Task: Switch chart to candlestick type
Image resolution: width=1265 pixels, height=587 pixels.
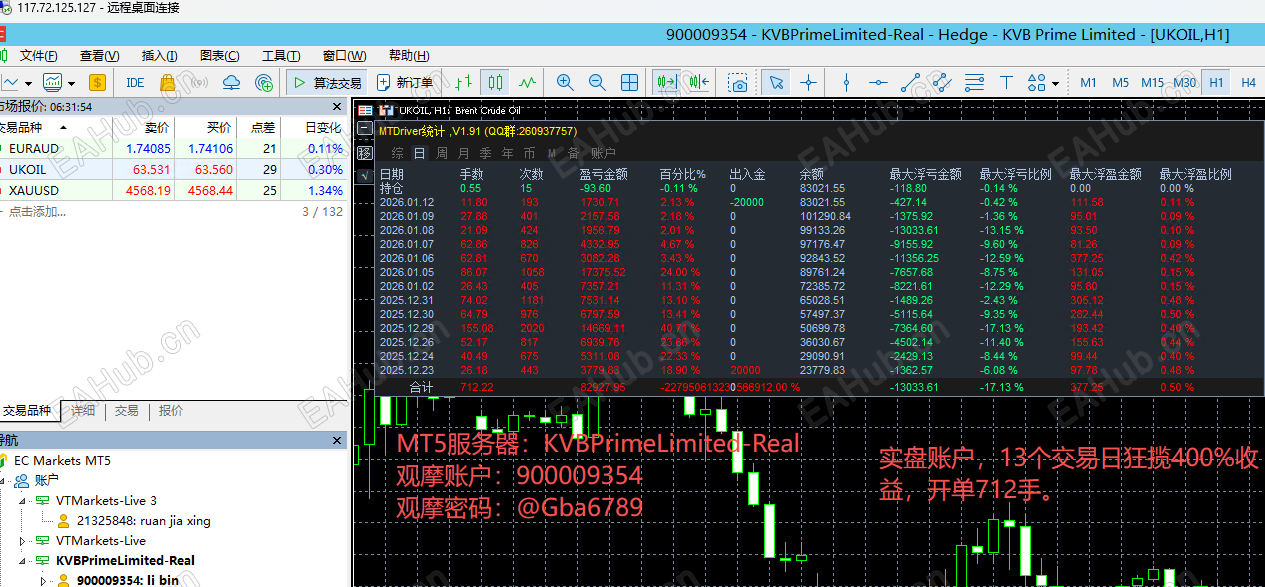Action: 495,82
